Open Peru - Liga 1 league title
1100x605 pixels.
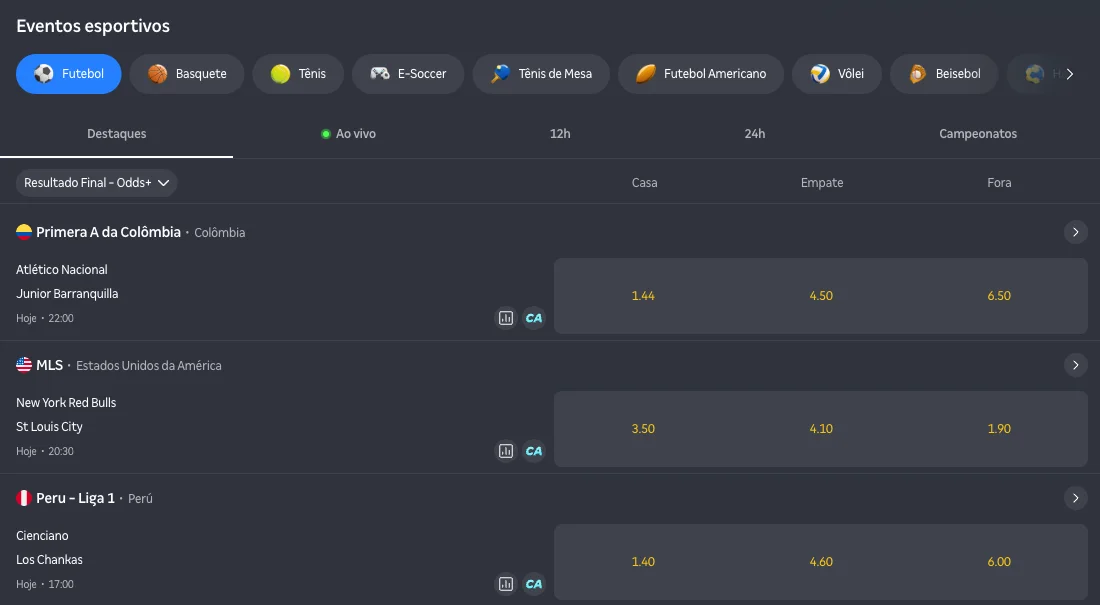point(75,498)
